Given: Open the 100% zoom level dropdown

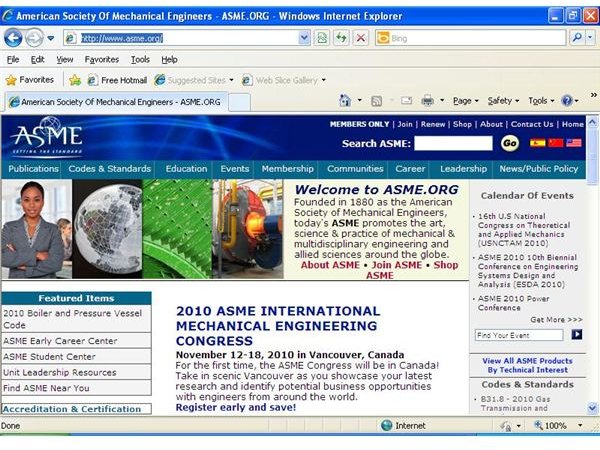Looking at the screenshot, I should (580, 426).
